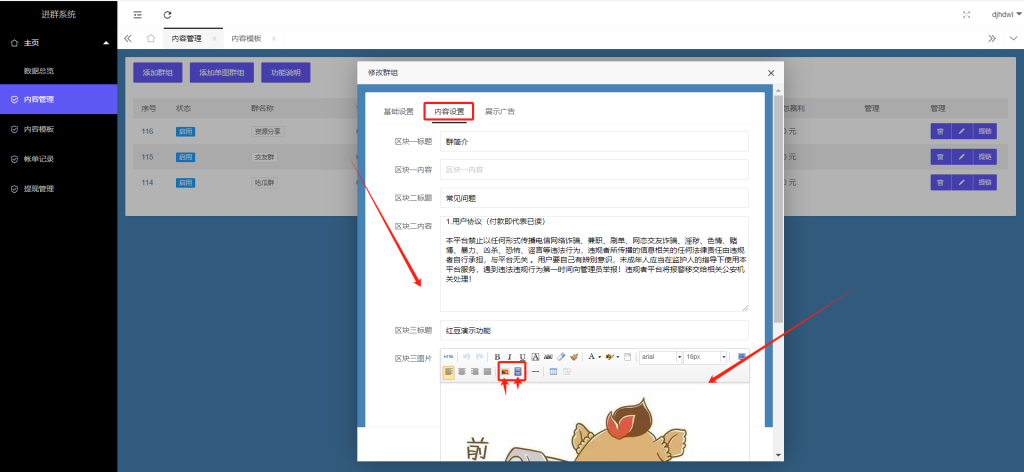
Task: Select left text alignment in the editor
Action: (x=449, y=371)
